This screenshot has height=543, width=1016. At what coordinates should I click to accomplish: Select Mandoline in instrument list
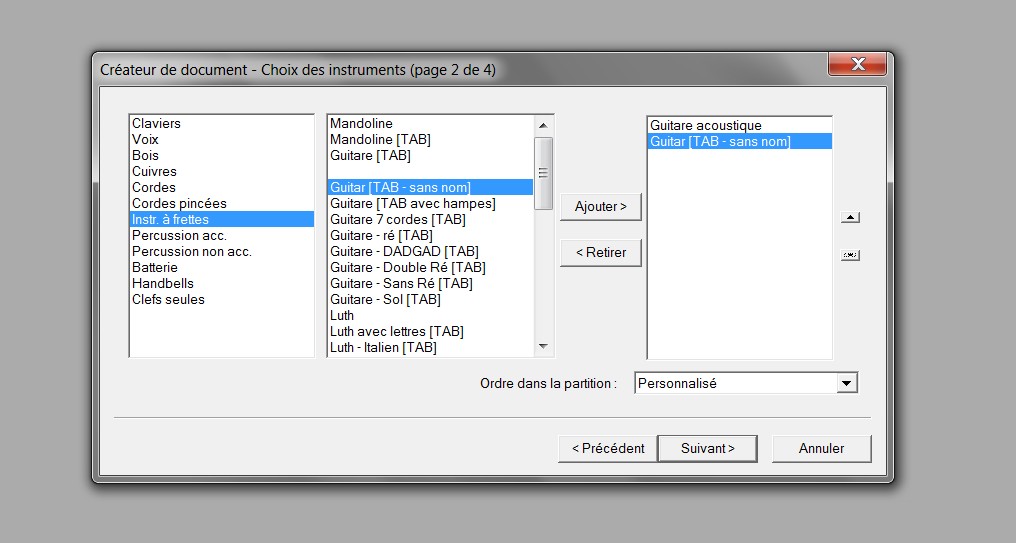tap(362, 124)
